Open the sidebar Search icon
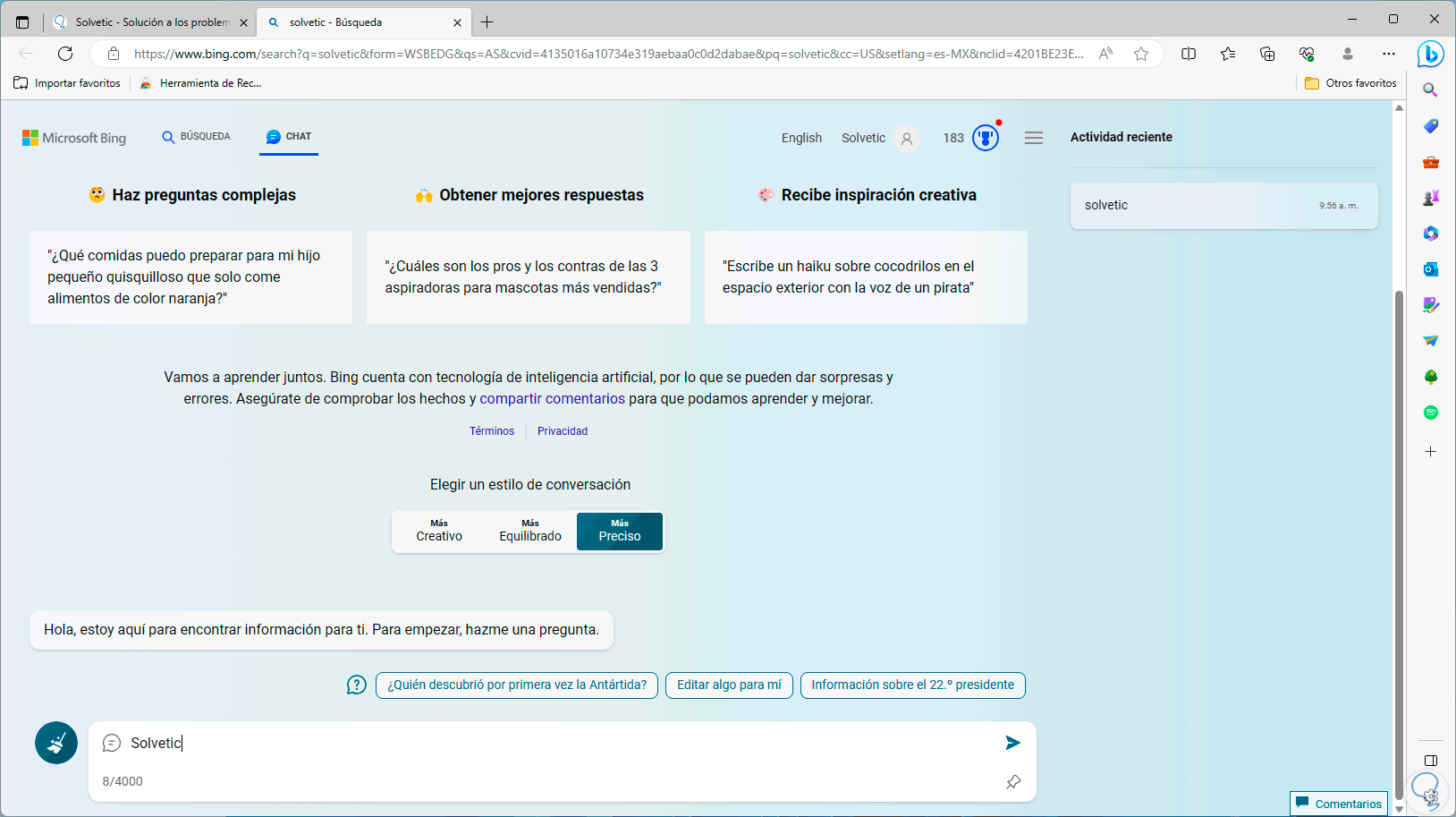Screen dimensions: 1456x817 click(x=1430, y=90)
